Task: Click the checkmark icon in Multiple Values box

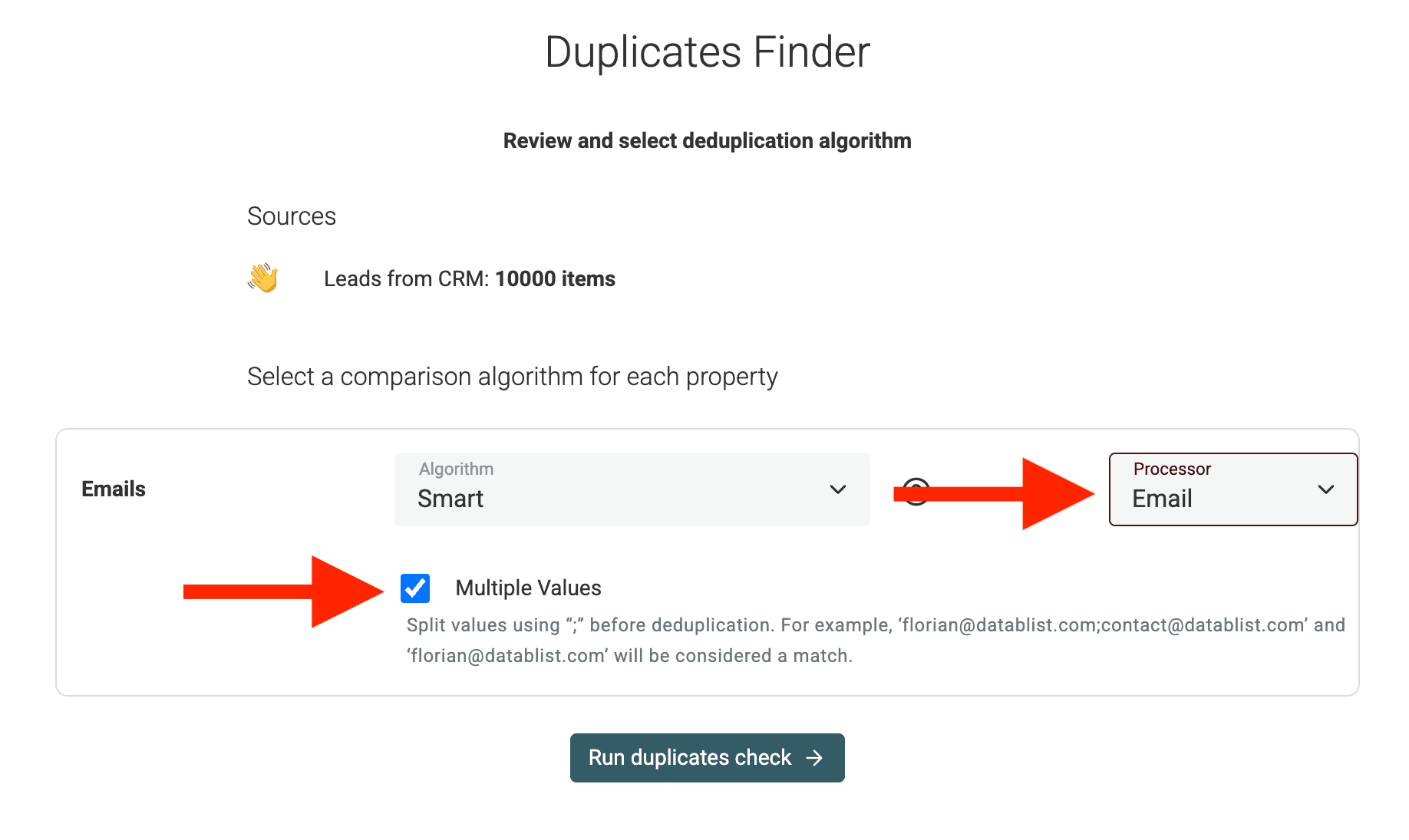Action: point(417,588)
